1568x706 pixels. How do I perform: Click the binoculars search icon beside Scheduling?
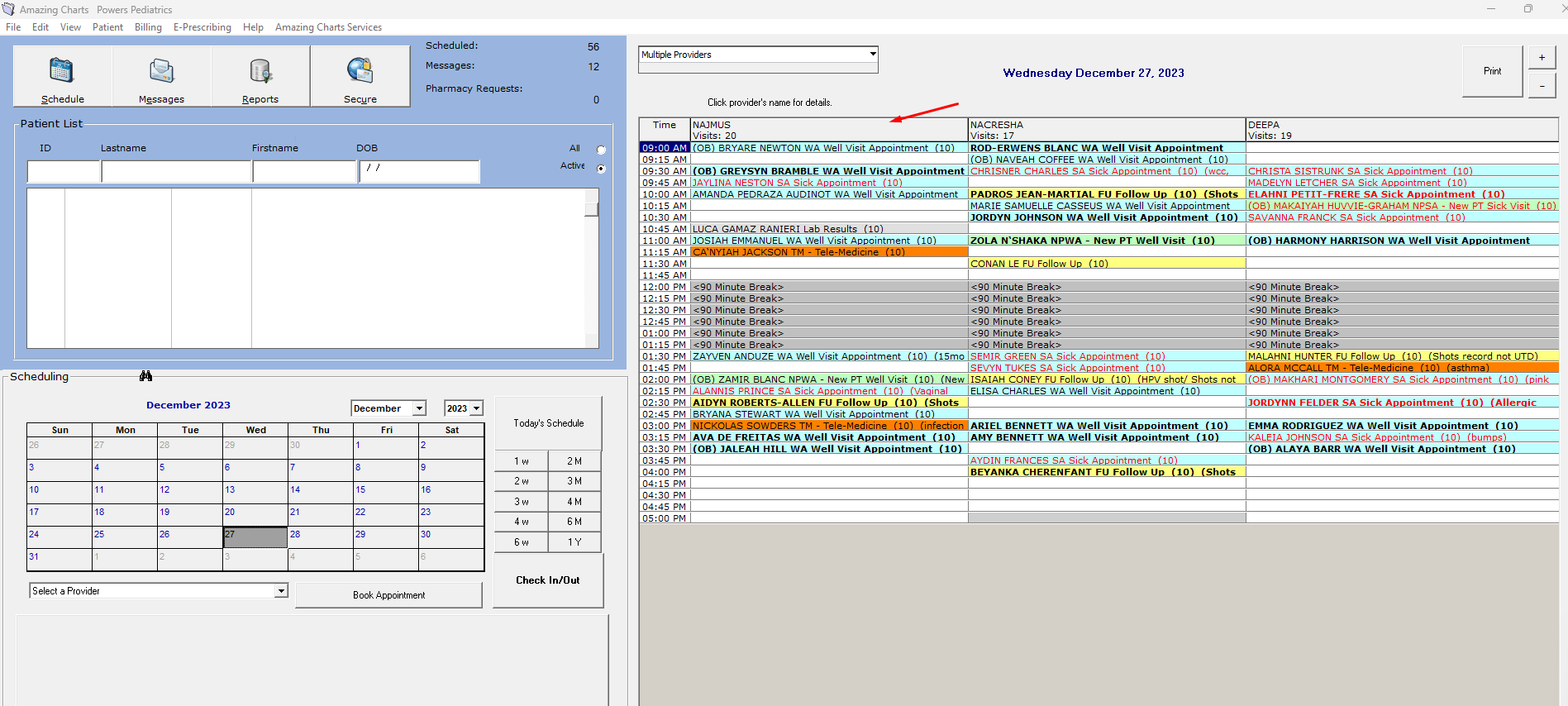coord(145,376)
